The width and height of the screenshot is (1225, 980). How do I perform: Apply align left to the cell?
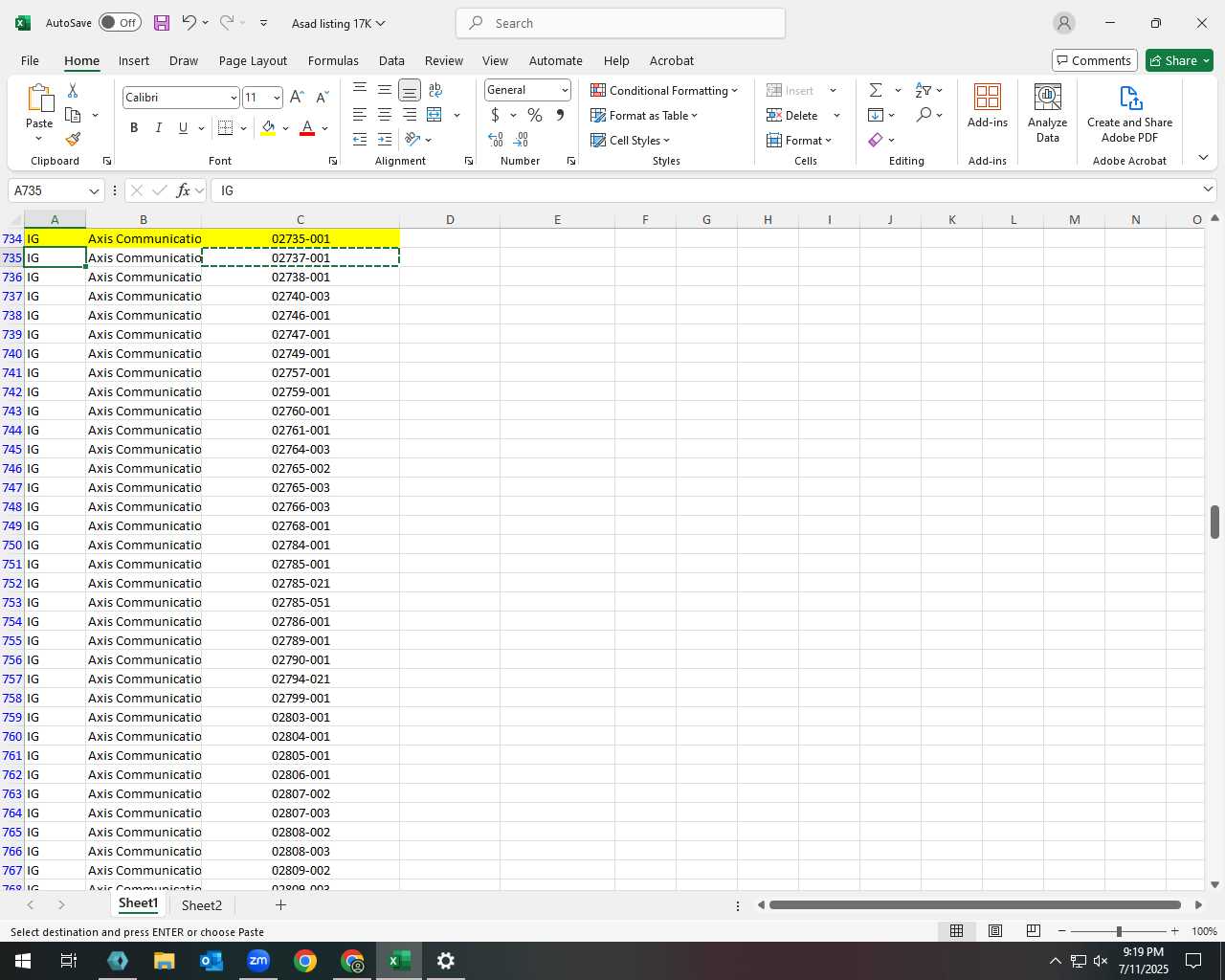point(360,115)
